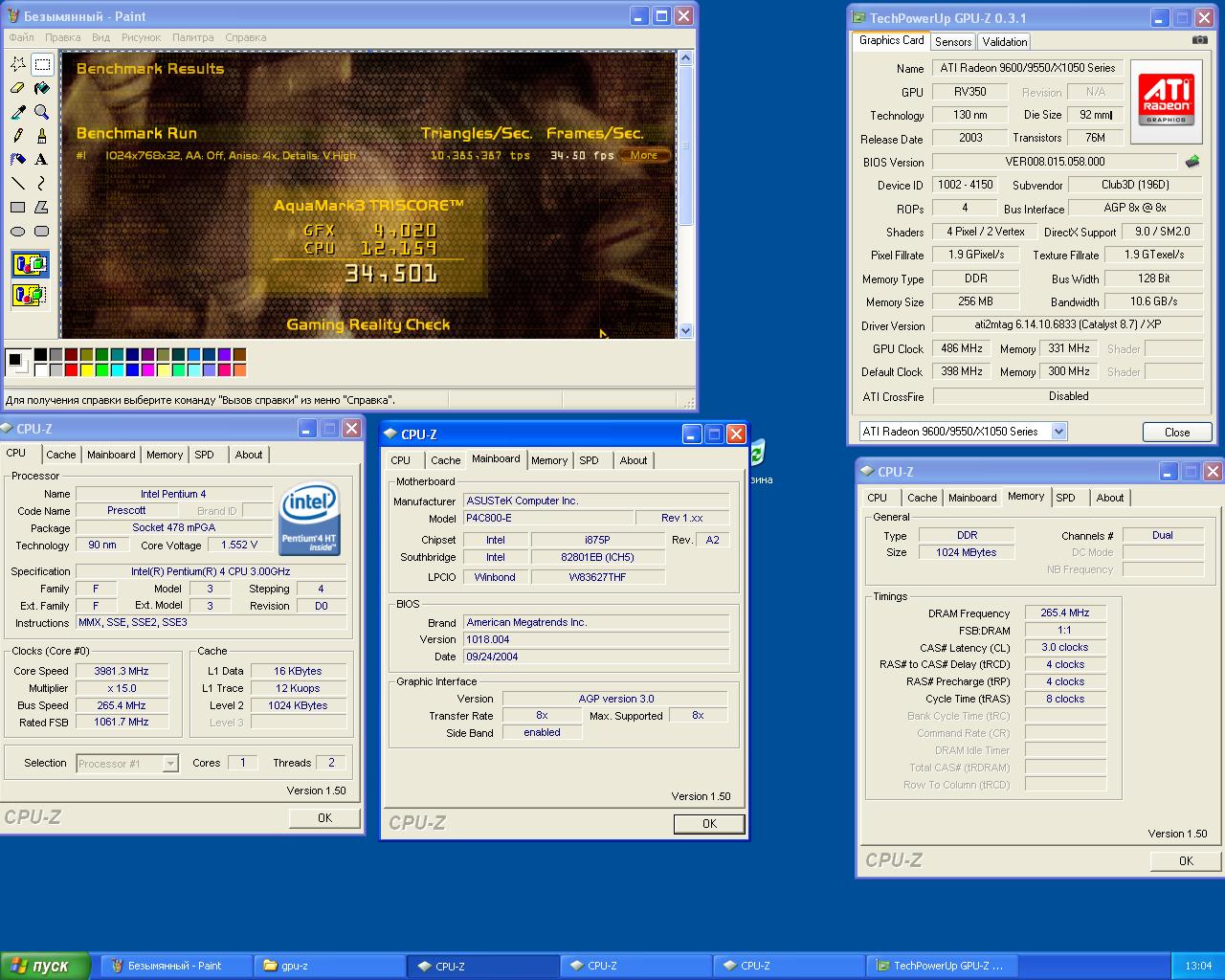1225x980 pixels.
Task: Pick the Airbrush spray can tool
Action: pos(18,160)
